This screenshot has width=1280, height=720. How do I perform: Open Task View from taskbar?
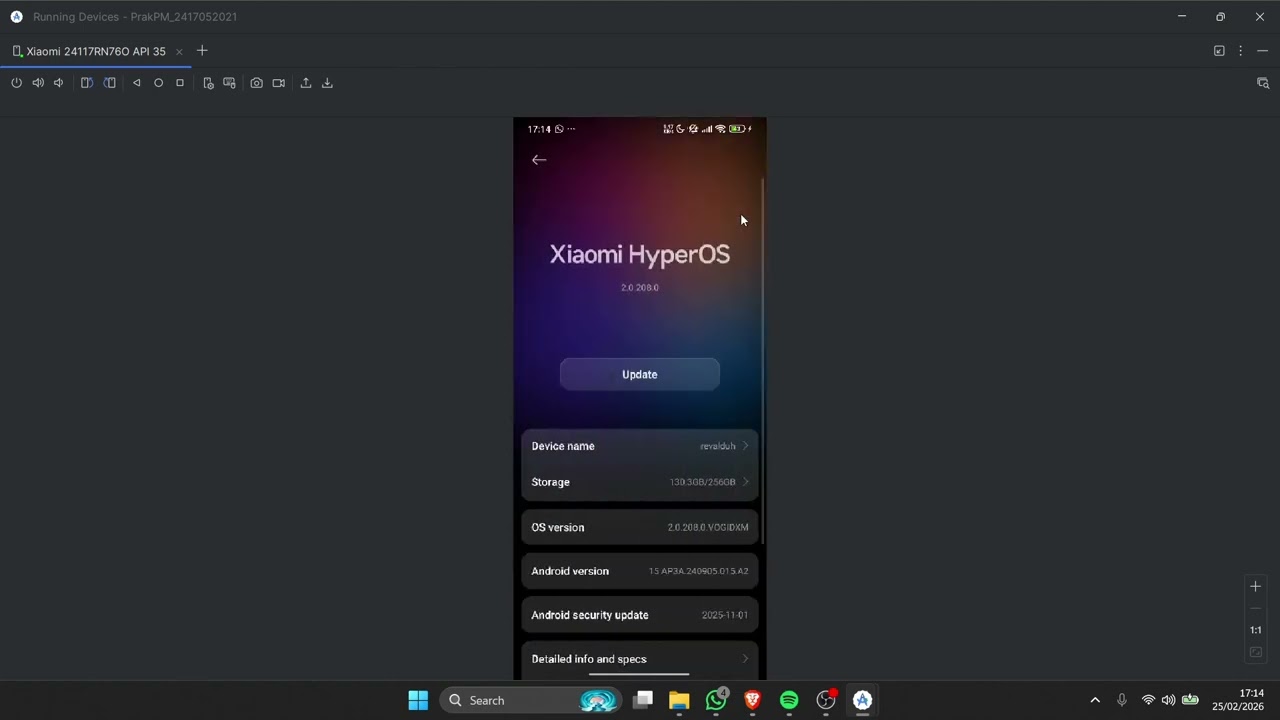coord(643,700)
